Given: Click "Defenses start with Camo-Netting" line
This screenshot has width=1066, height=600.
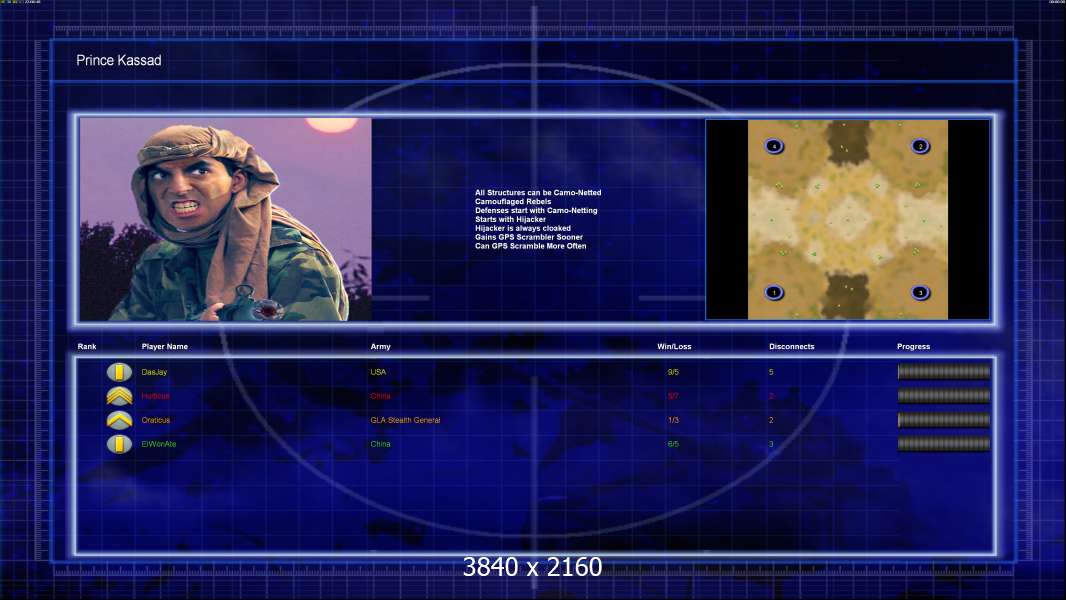Looking at the screenshot, I should (x=536, y=211).
